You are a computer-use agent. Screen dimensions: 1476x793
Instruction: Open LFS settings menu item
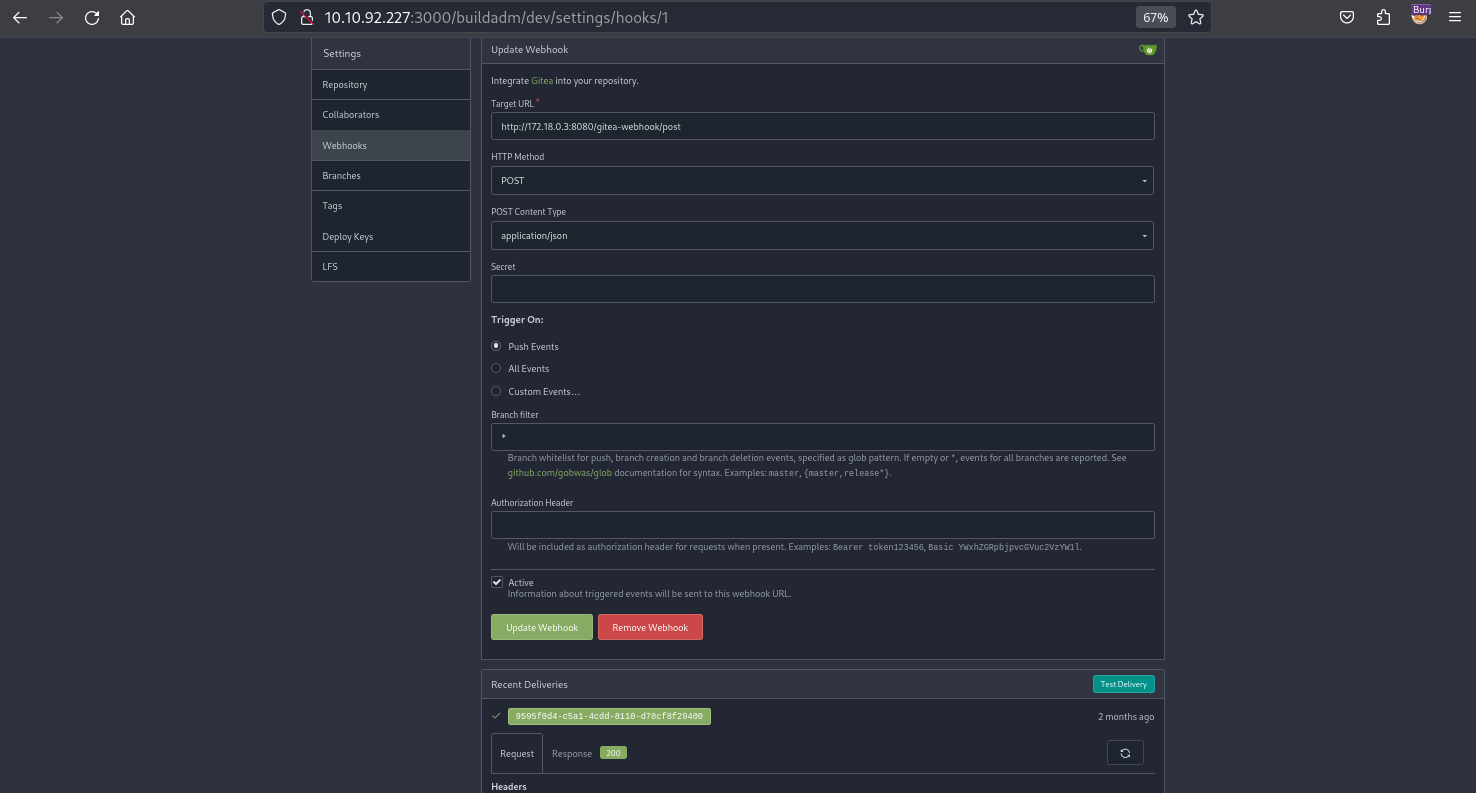pyautogui.click(x=391, y=267)
